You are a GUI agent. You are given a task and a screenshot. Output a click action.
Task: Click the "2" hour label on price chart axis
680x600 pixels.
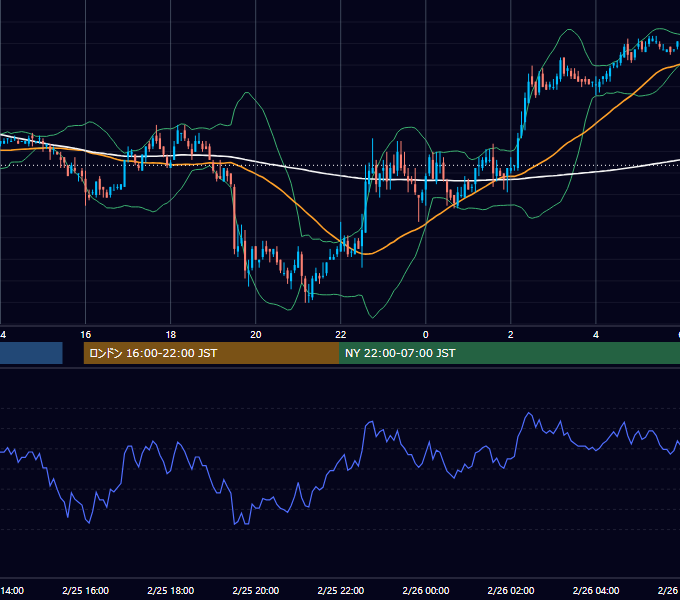tap(510, 335)
